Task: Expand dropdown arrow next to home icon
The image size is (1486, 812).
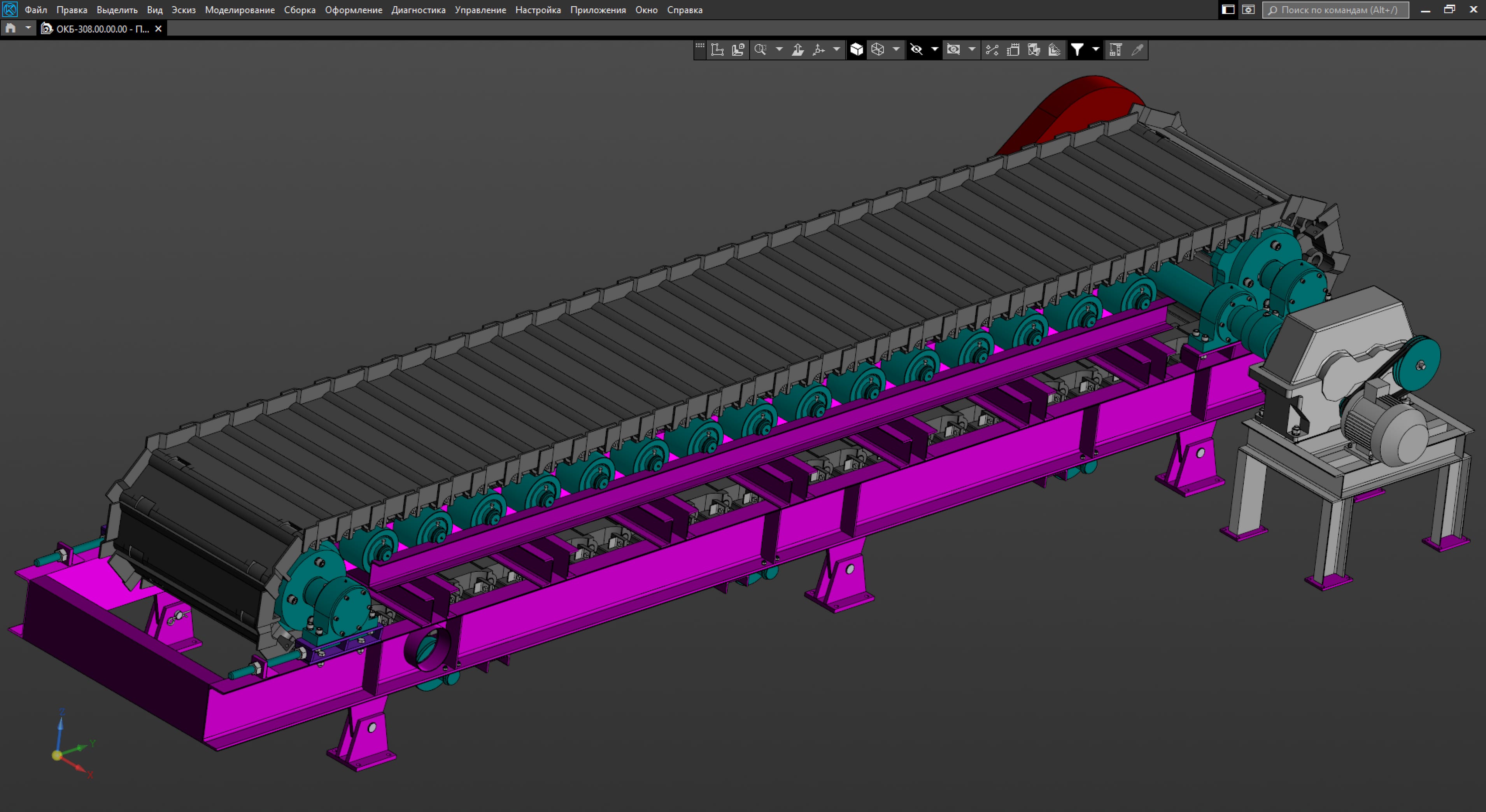Action: pos(28,28)
